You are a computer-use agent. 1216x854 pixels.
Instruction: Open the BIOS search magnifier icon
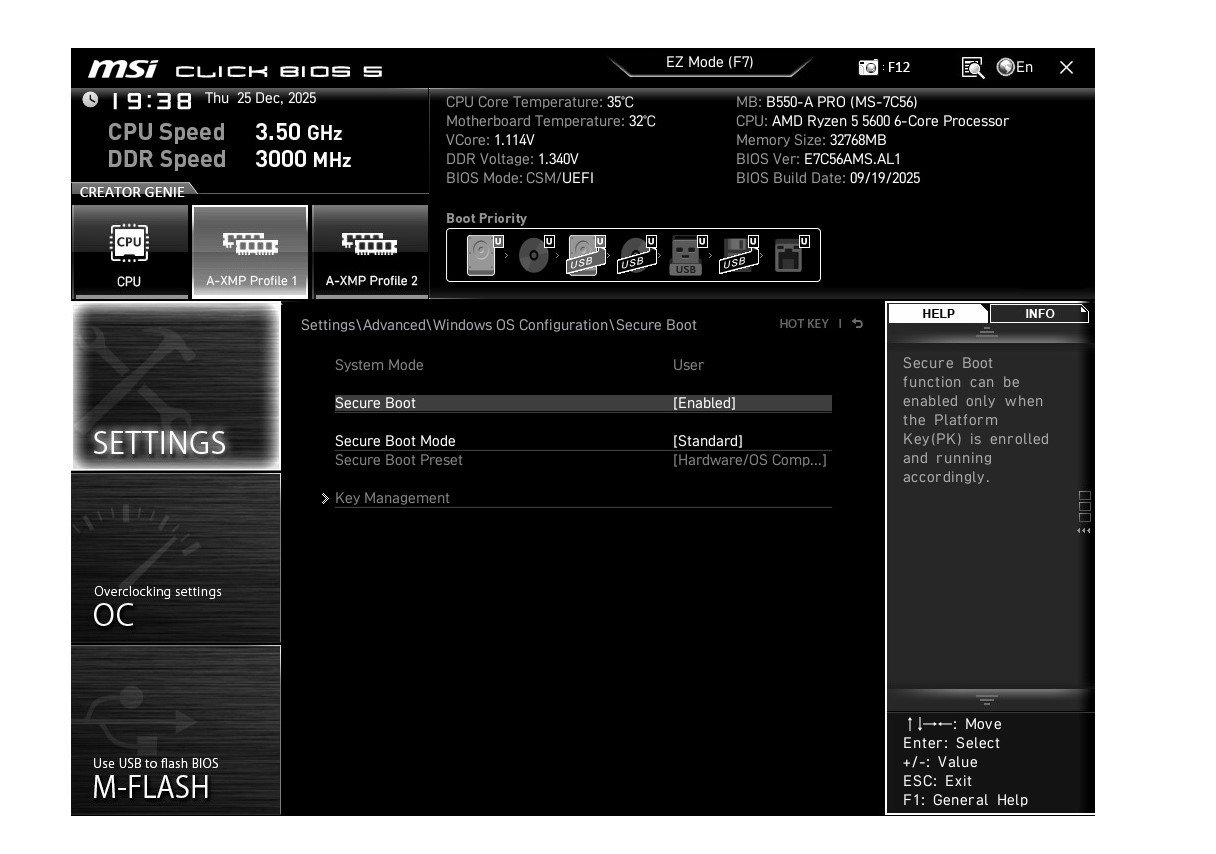(x=972, y=67)
